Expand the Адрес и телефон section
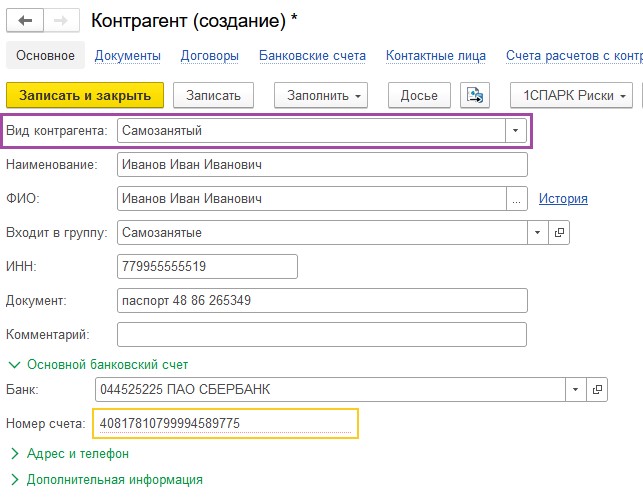 (70, 454)
